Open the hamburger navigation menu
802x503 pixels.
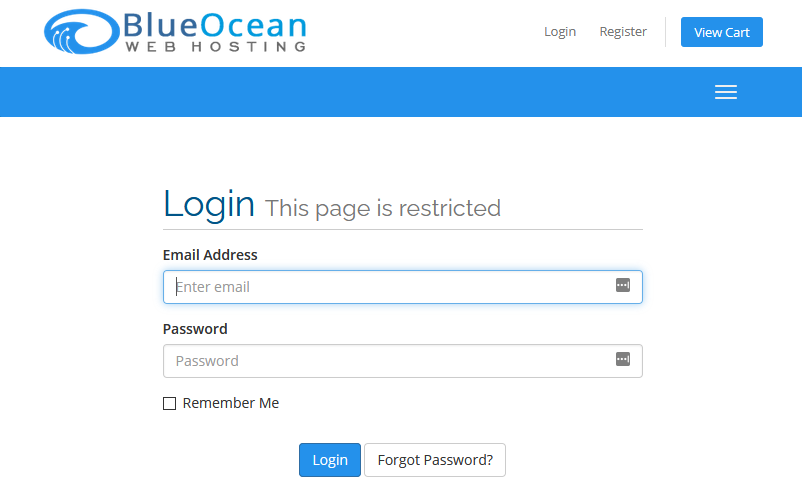[726, 92]
